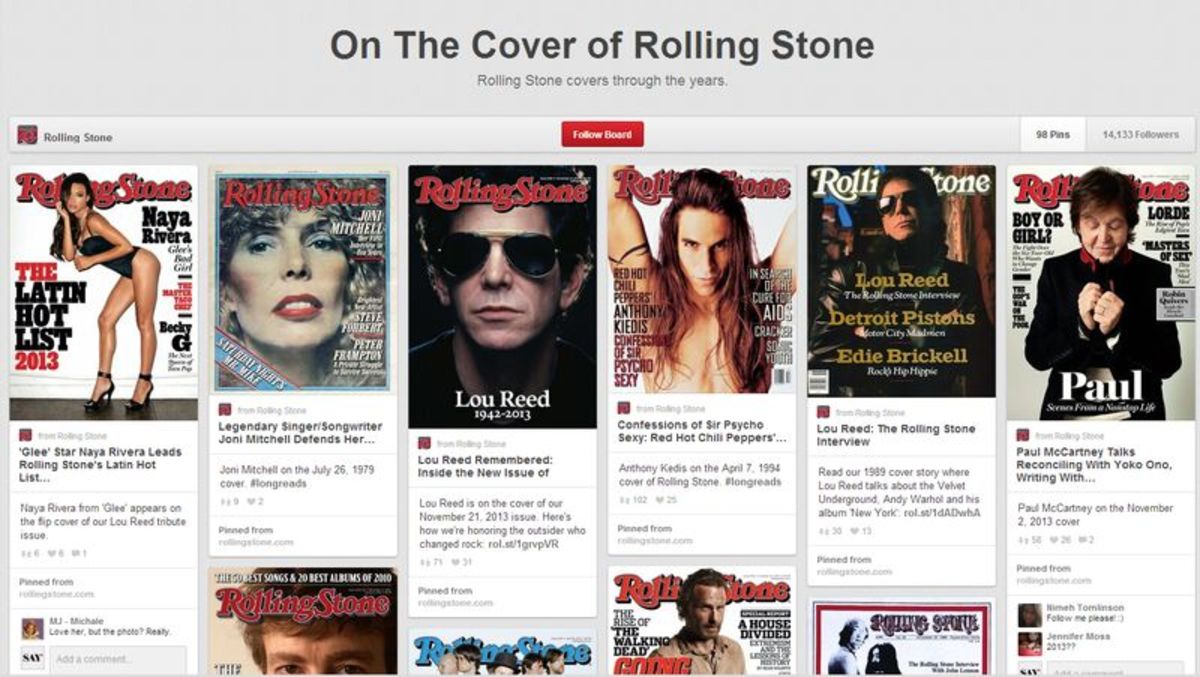Image resolution: width=1200 pixels, height=677 pixels.
Task: Select the 98 Pins tab
Action: click(x=1054, y=135)
